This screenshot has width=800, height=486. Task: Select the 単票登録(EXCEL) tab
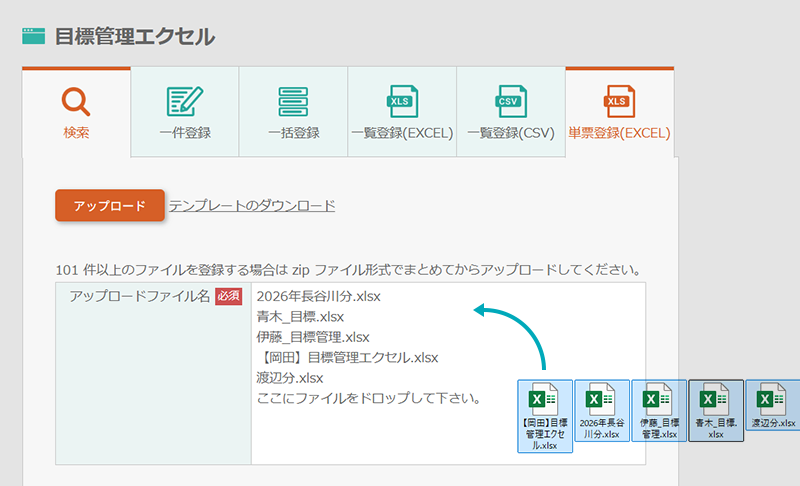pos(619,113)
